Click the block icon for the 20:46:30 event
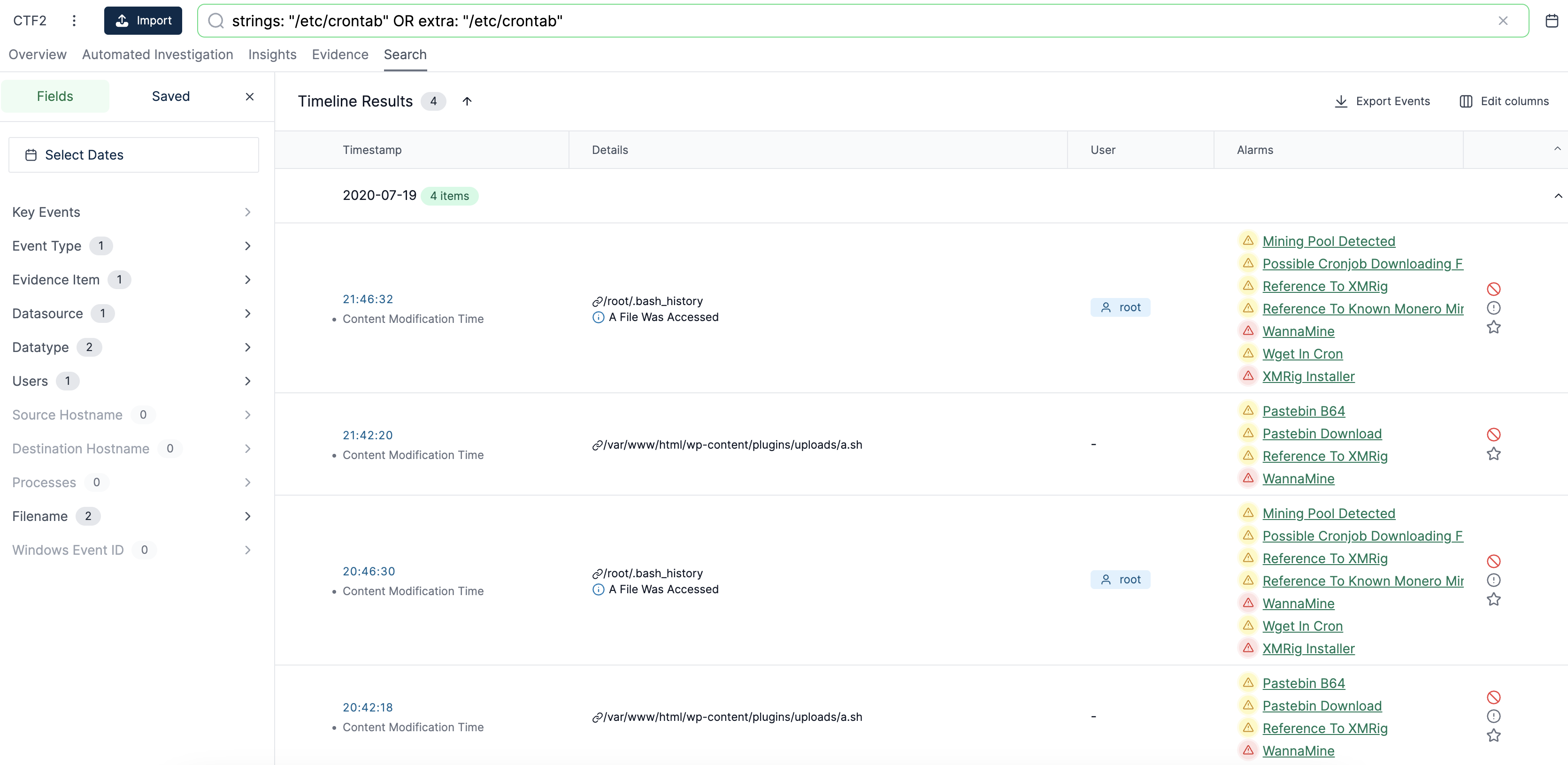Screen dimensions: 1568x765 point(1494,561)
